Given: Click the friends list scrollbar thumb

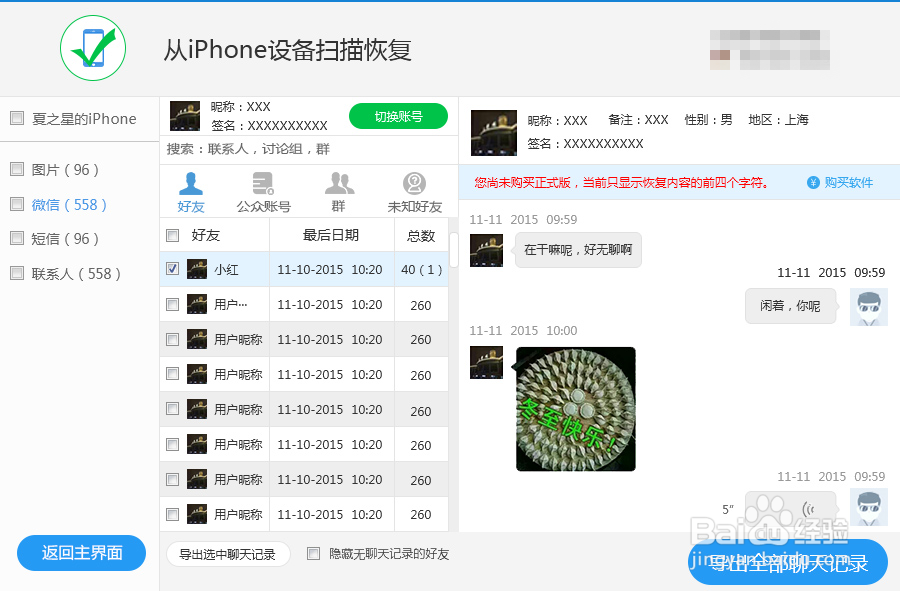Looking at the screenshot, I should (x=453, y=250).
